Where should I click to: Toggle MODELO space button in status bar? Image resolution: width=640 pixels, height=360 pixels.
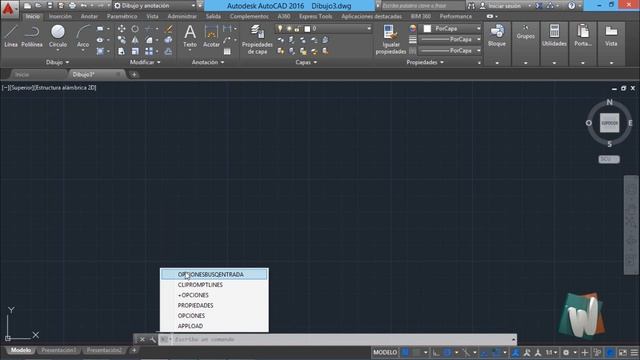(385, 352)
